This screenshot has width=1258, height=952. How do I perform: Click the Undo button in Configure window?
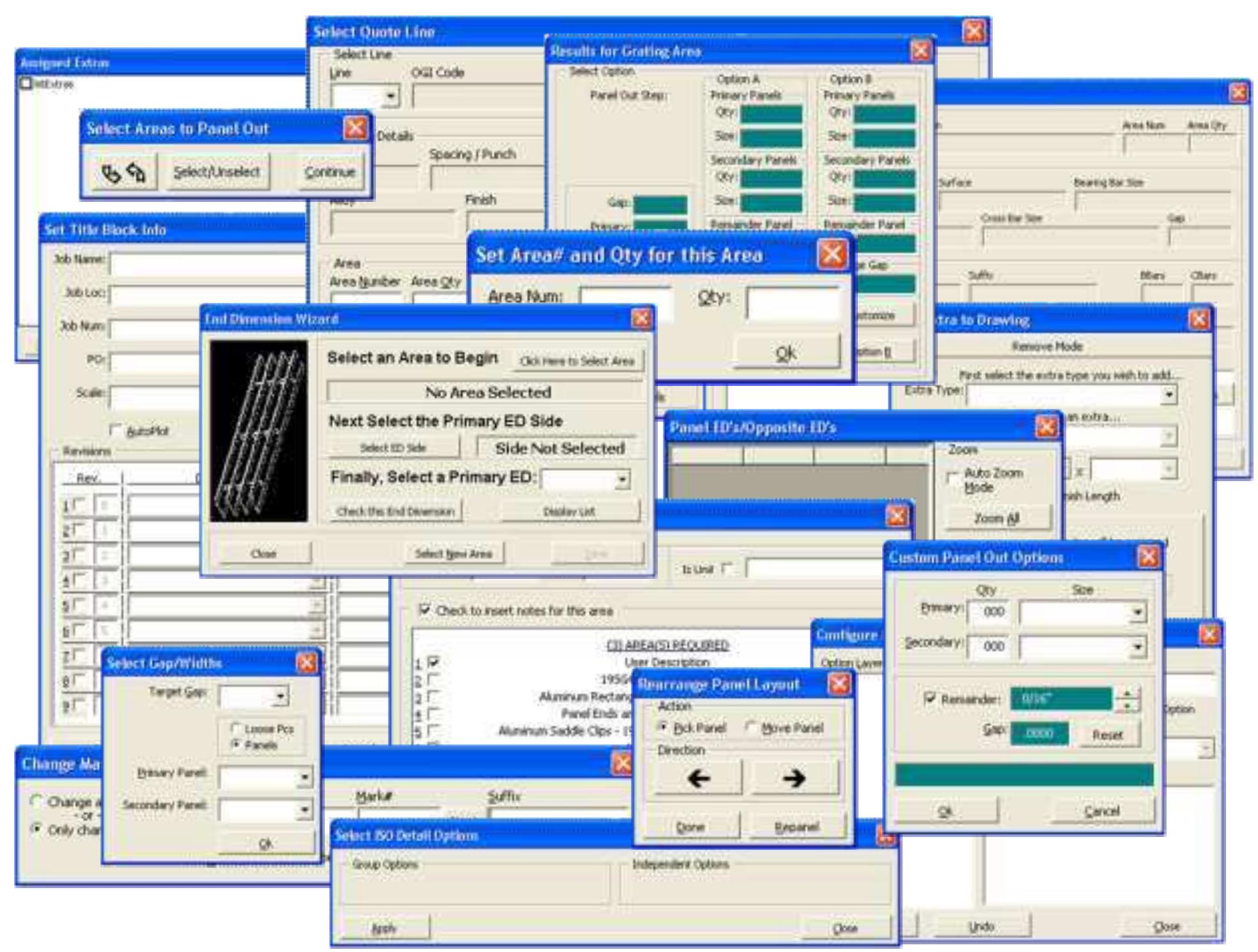[x=981, y=926]
